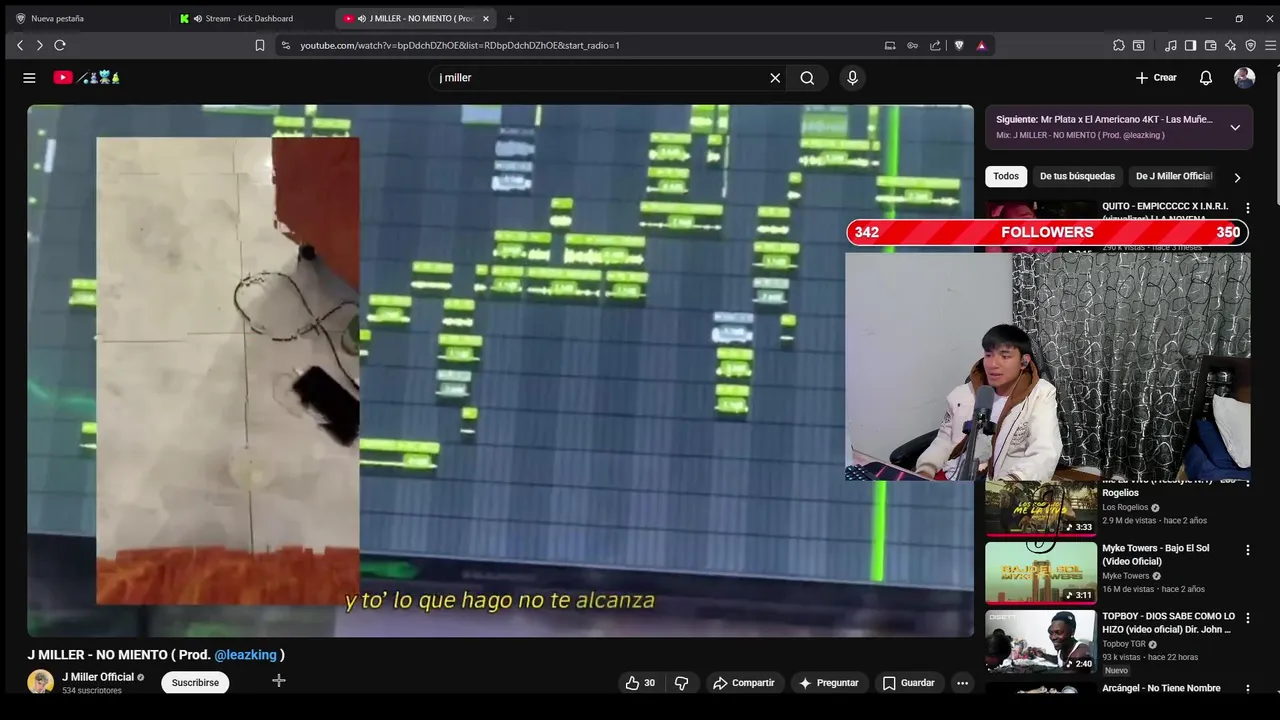This screenshot has width=1280, height=720.
Task: Like the video with thumbs up
Action: pos(640,683)
